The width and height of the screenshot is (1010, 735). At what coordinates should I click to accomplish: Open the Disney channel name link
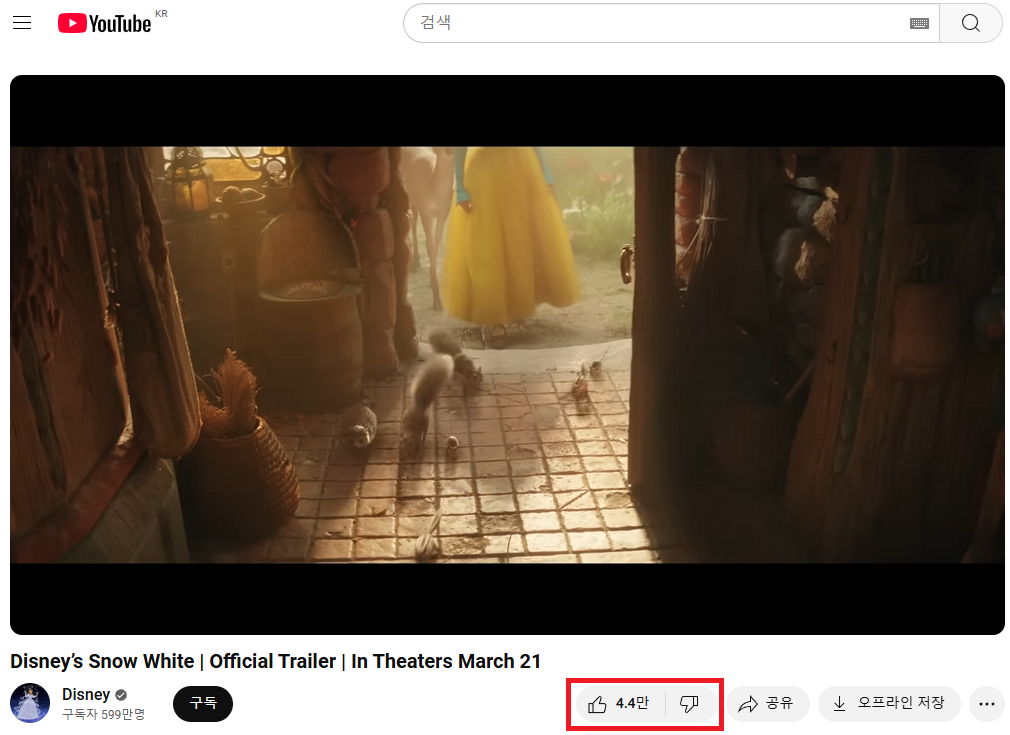[x=86, y=694]
